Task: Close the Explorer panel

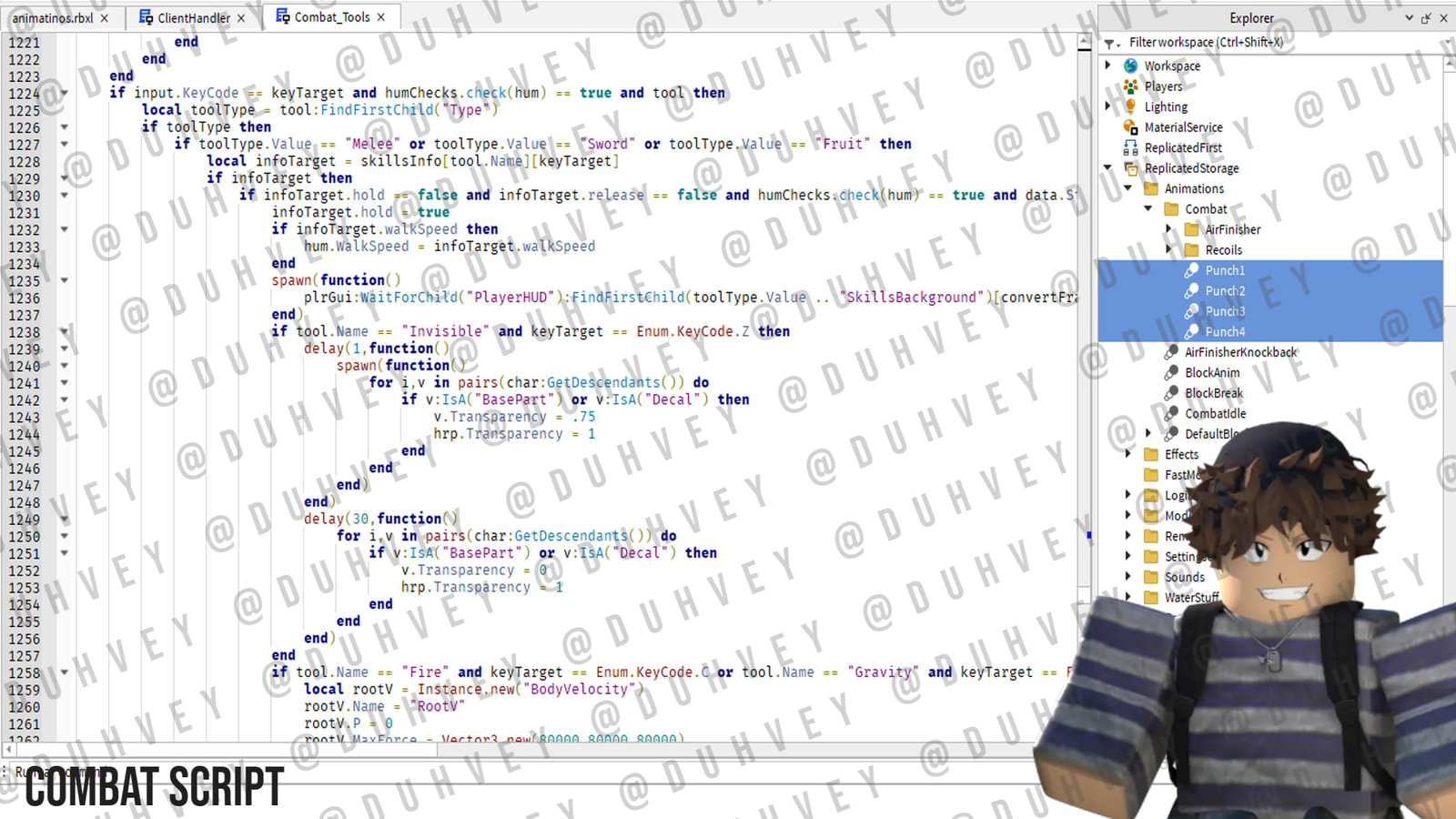Action: (x=1443, y=18)
